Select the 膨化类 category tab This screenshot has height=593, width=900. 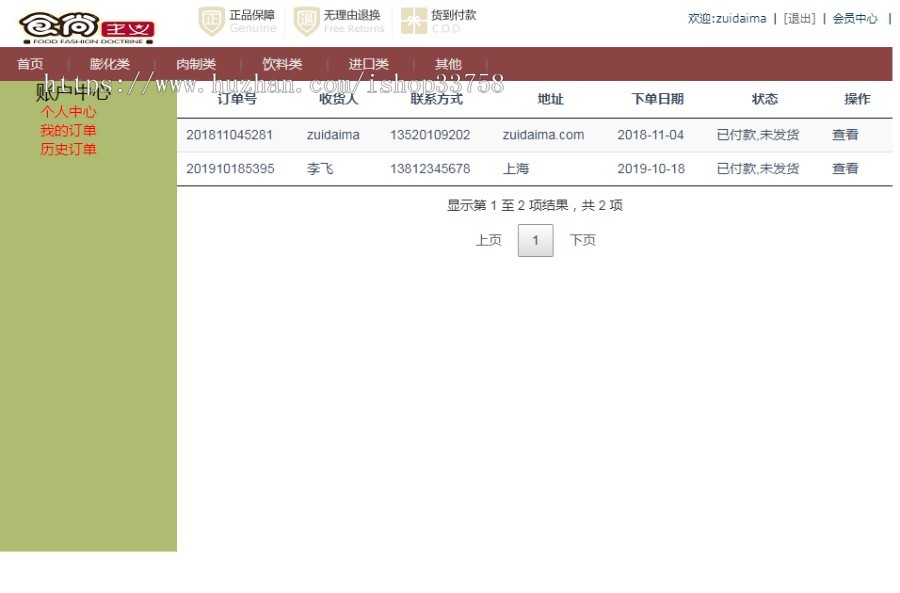click(x=109, y=63)
